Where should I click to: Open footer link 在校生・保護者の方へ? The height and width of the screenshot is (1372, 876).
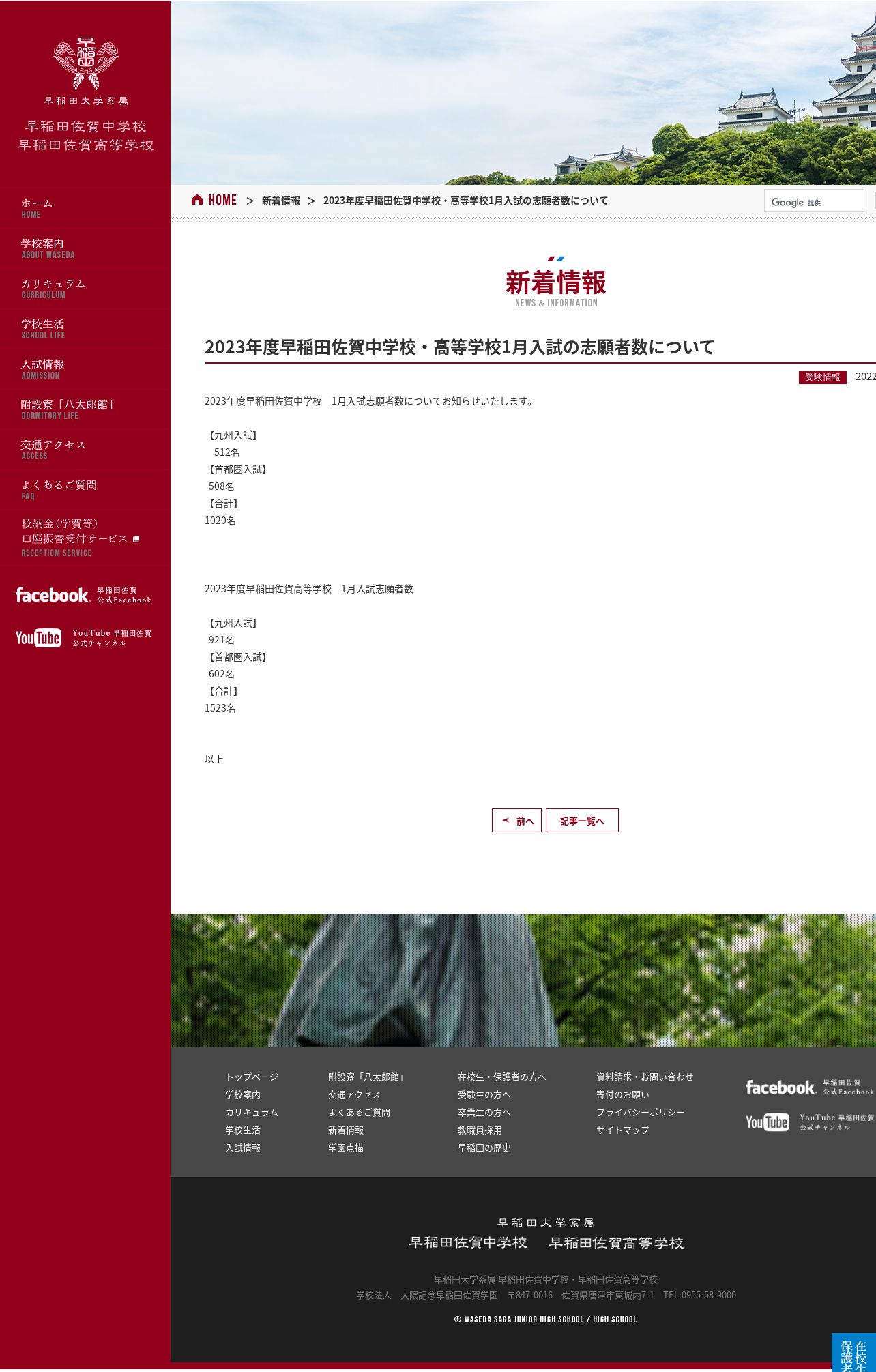502,1077
